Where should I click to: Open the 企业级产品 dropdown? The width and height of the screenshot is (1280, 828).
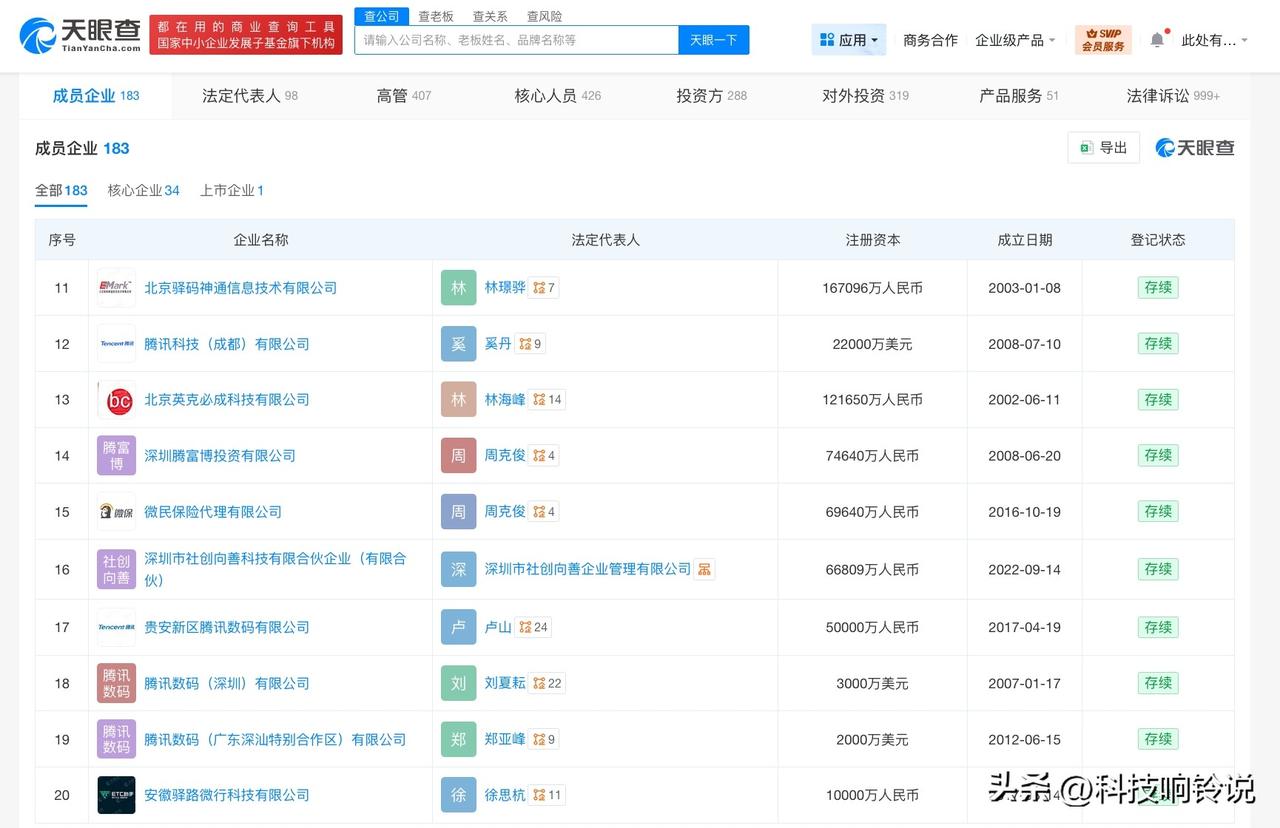1016,40
